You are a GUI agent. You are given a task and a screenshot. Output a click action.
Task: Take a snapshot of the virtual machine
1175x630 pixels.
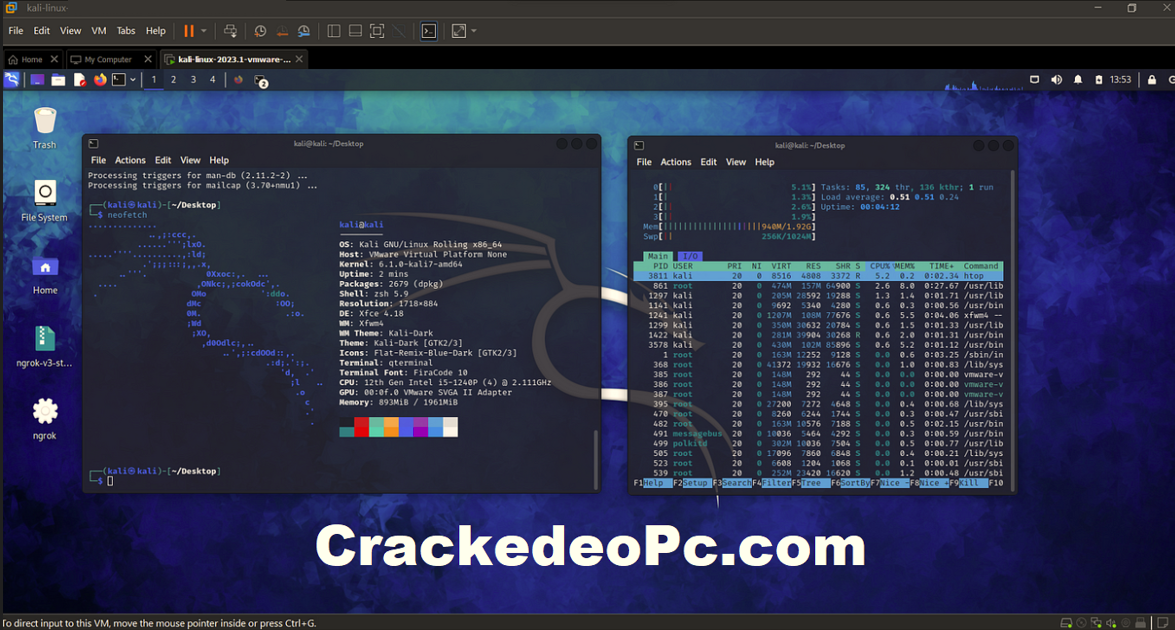(260, 31)
